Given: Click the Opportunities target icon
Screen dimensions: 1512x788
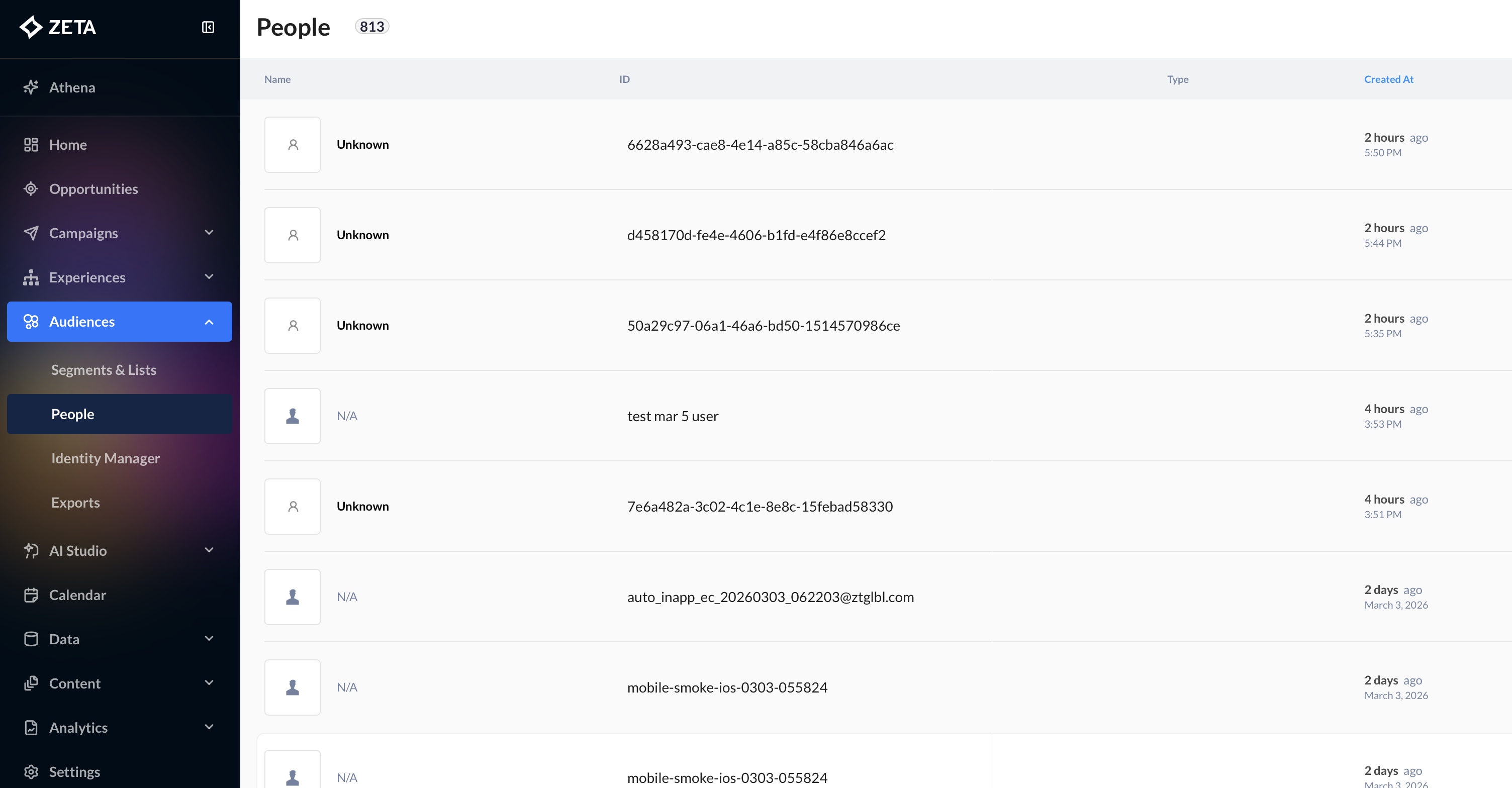Looking at the screenshot, I should [31, 189].
